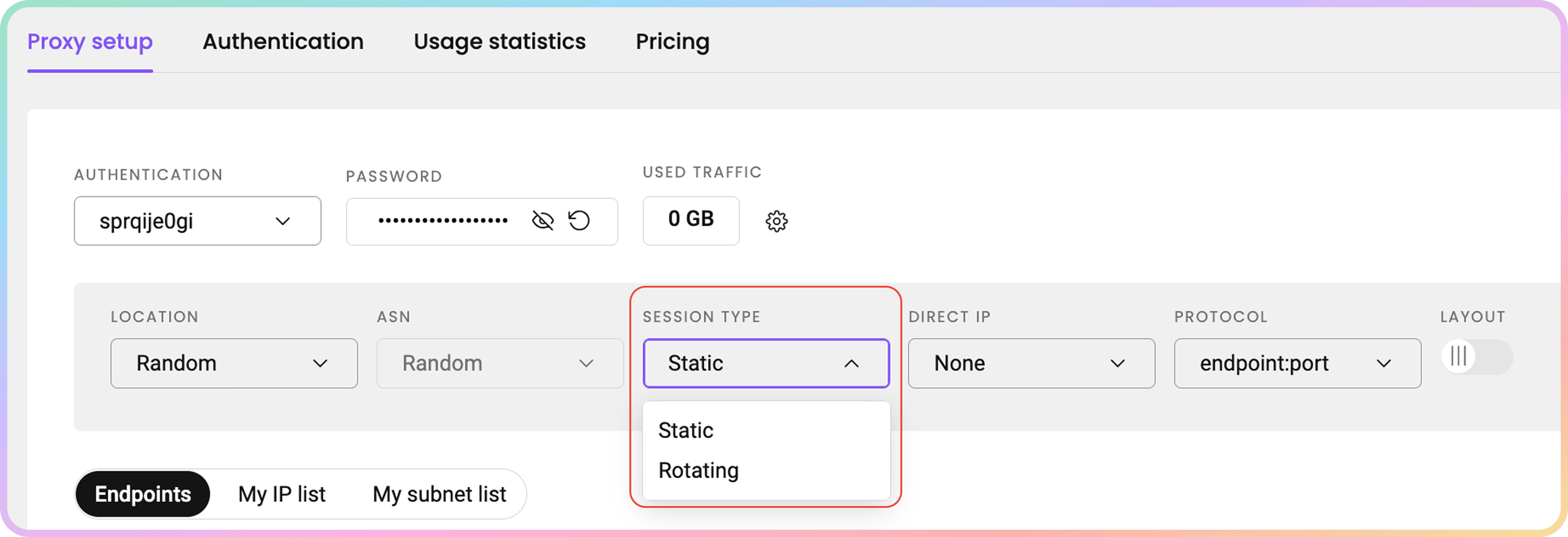Select the Proxy setup tab
Viewport: 1568px width, 537px height.
tap(90, 41)
